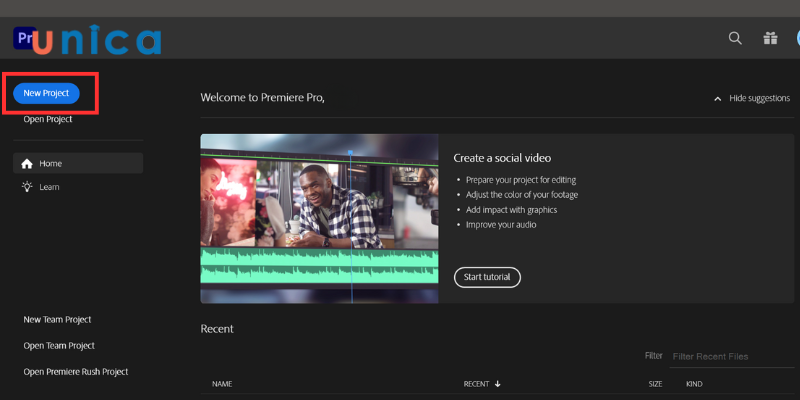This screenshot has height=400, width=800.
Task: Choose New Team Project
Action: click(x=57, y=320)
